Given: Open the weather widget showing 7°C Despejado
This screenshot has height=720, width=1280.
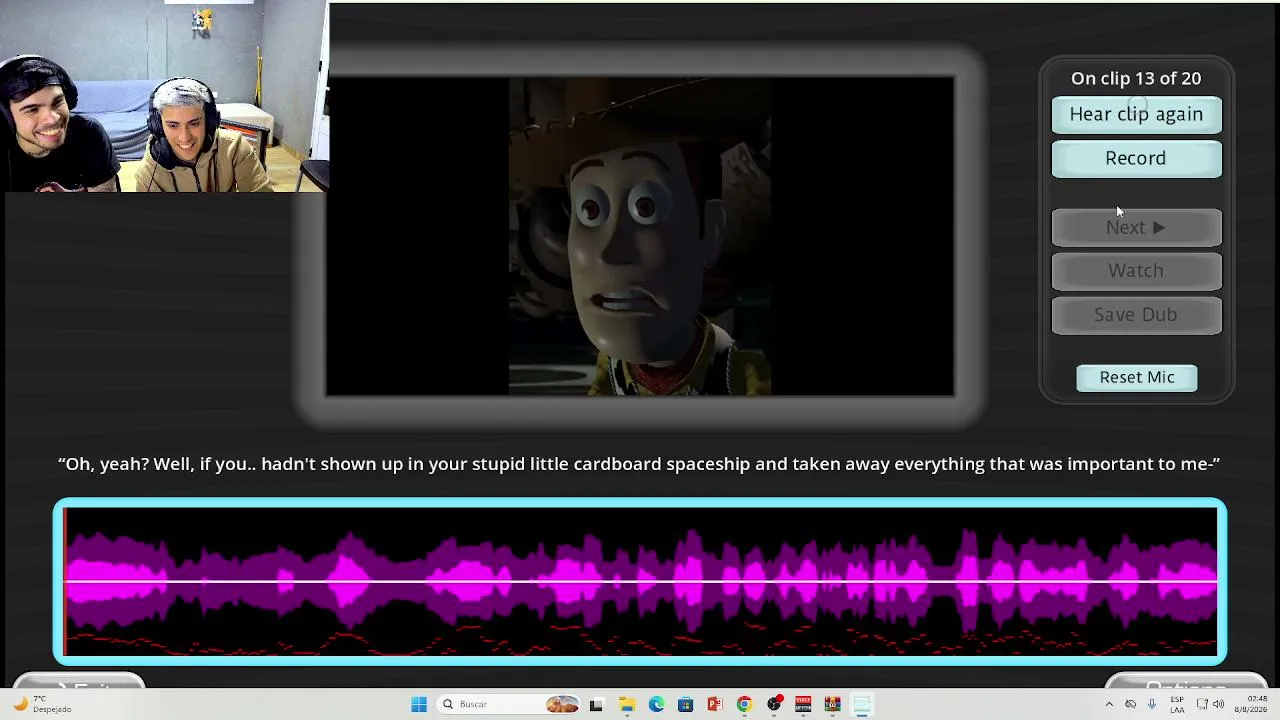Looking at the screenshot, I should coord(40,704).
